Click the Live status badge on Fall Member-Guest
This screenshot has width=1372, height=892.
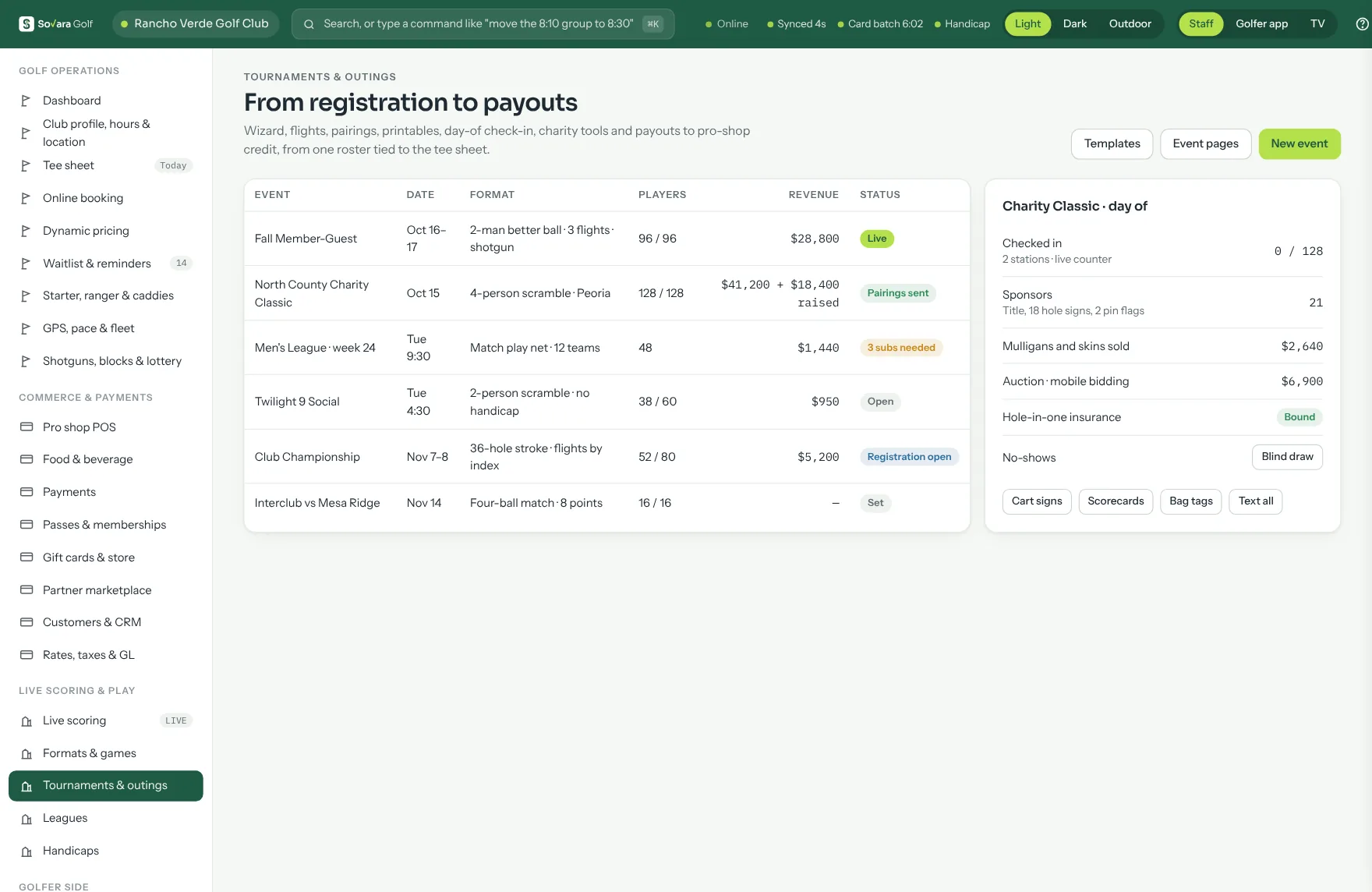(x=876, y=239)
